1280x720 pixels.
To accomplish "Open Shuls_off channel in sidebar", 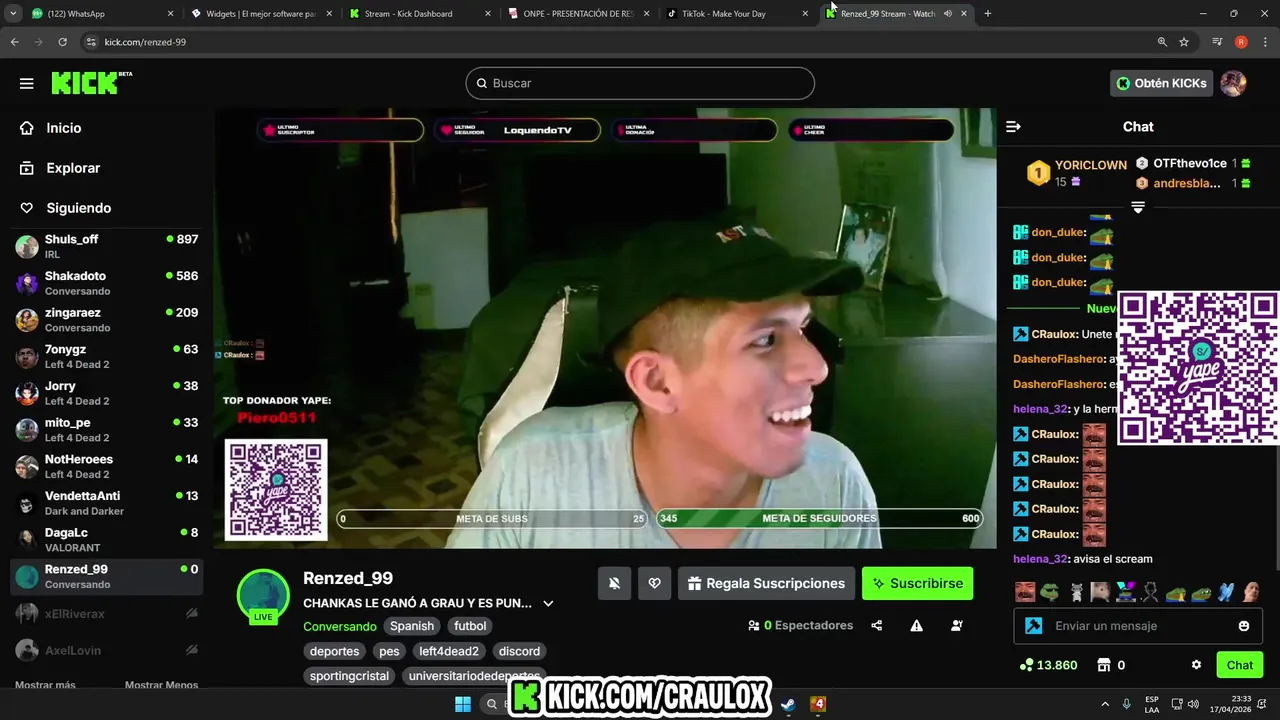I will point(107,246).
